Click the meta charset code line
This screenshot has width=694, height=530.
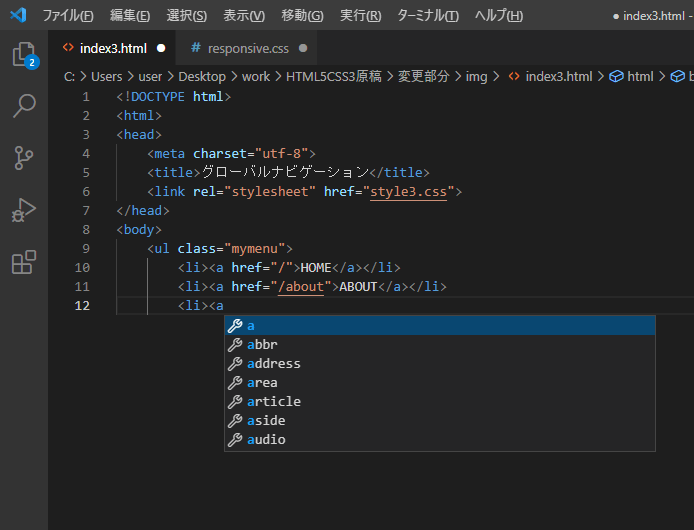pyautogui.click(x=231, y=154)
